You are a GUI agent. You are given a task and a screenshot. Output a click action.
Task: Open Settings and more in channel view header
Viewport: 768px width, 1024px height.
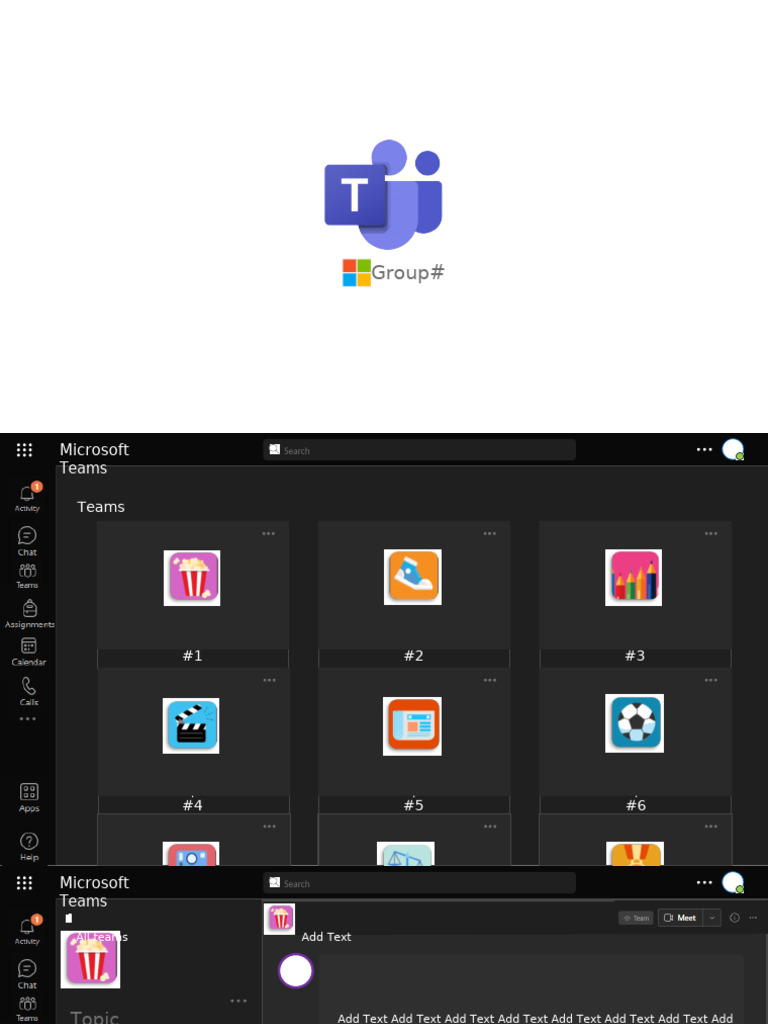click(x=704, y=882)
